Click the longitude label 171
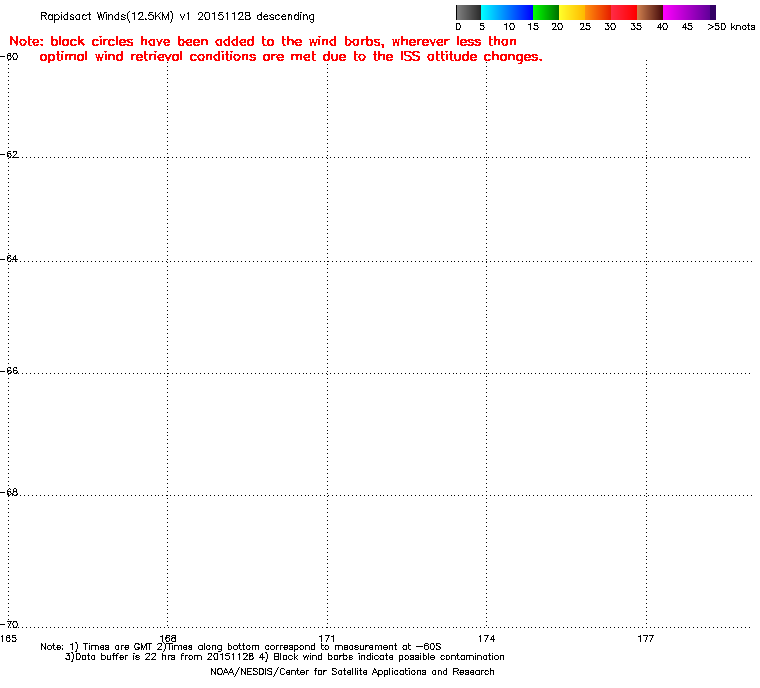The width and height of the screenshot is (760, 688). [x=327, y=639]
